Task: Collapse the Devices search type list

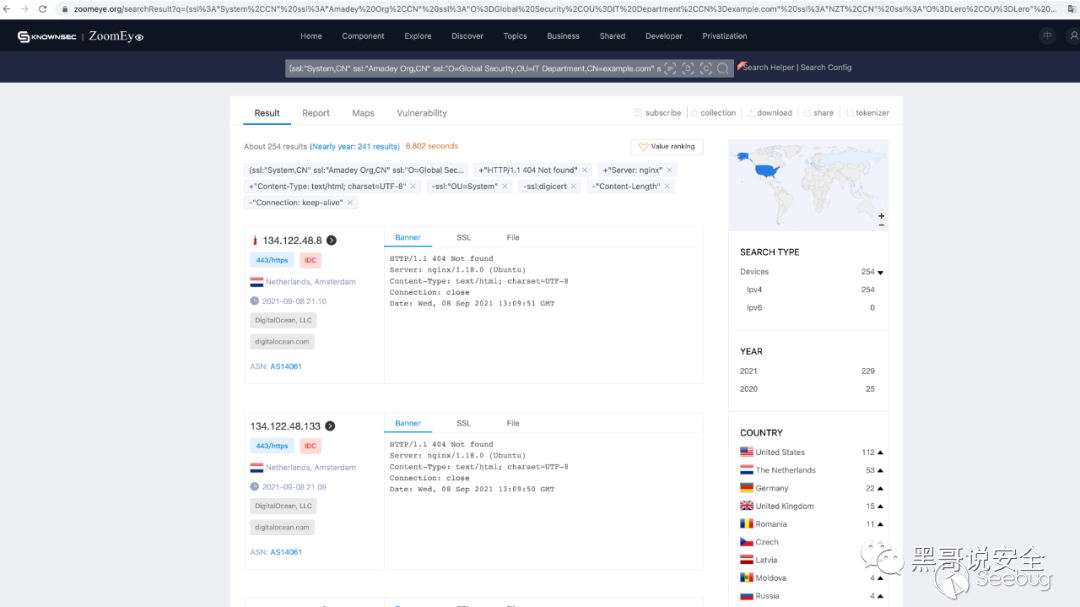Action: click(880, 272)
